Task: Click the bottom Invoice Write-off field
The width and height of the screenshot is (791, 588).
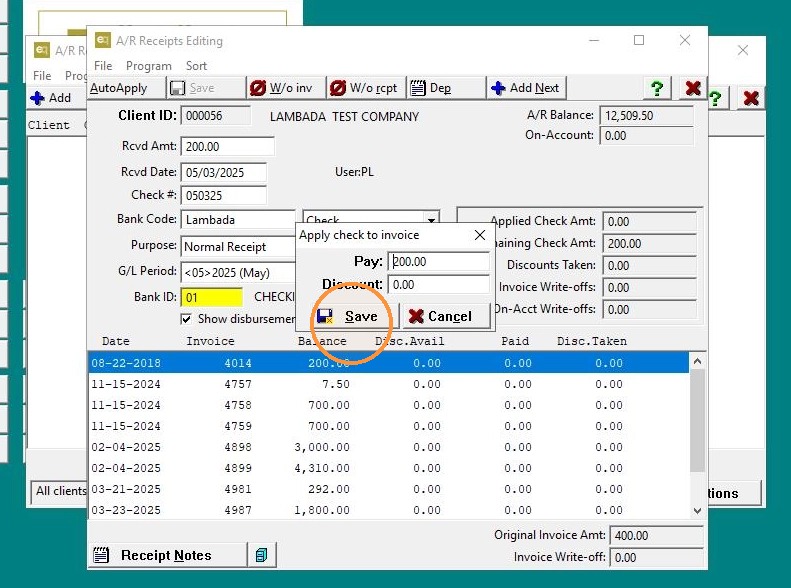Action: 656,557
